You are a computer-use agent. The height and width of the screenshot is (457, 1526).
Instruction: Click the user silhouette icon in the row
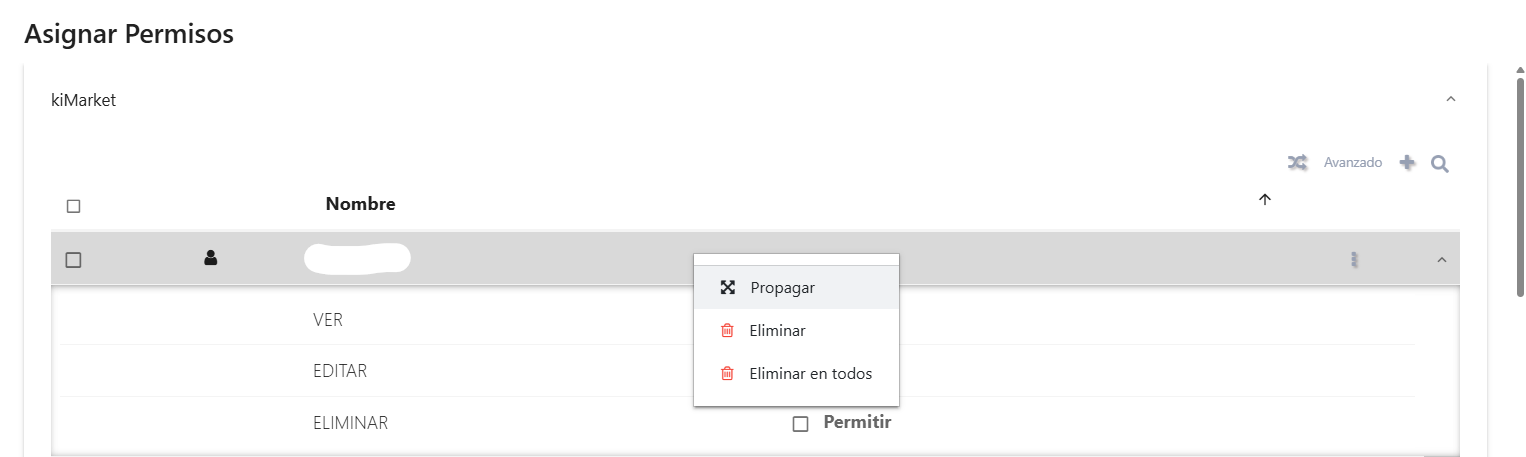(211, 258)
